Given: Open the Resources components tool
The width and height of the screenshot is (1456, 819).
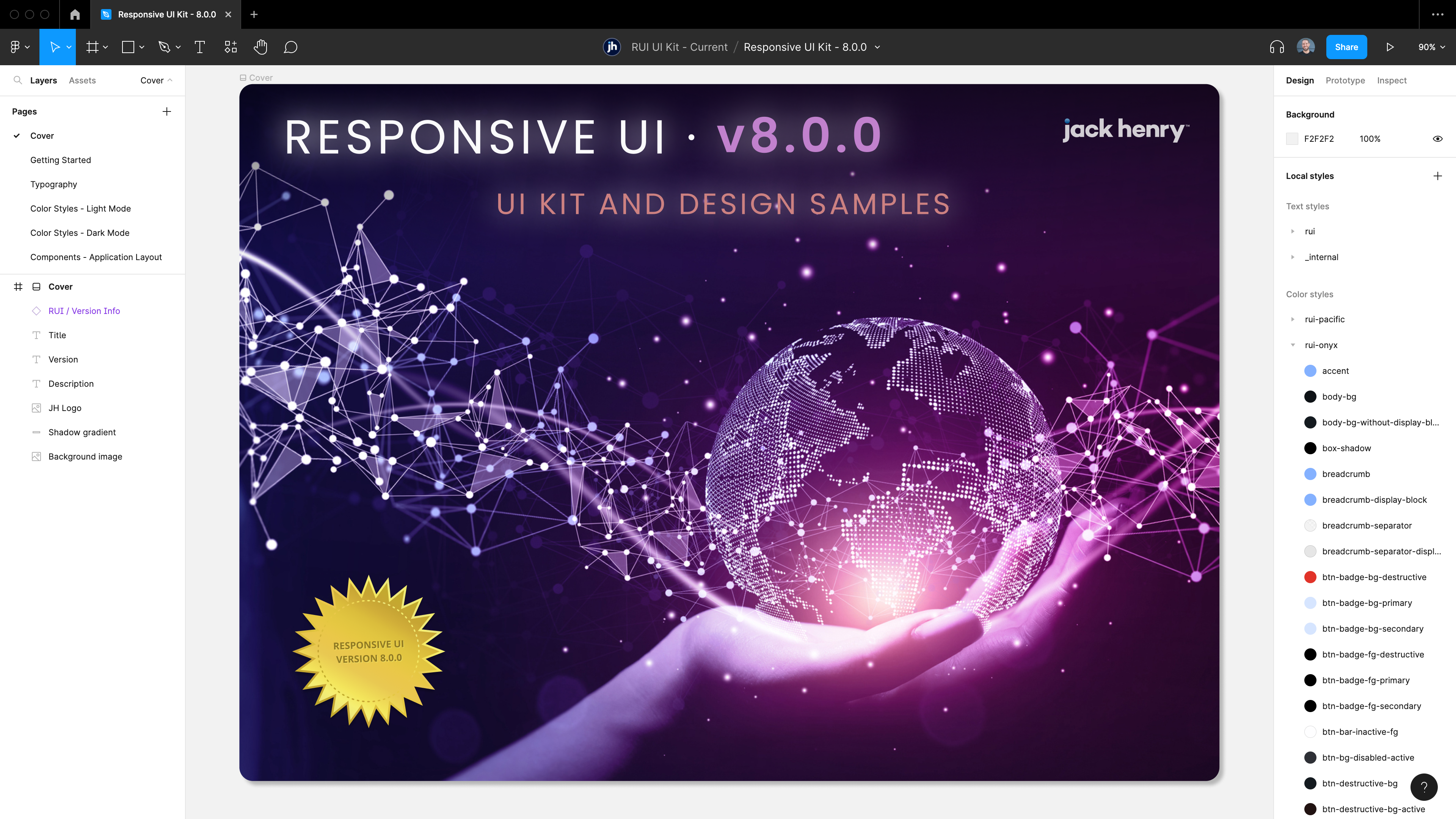Looking at the screenshot, I should click(231, 47).
